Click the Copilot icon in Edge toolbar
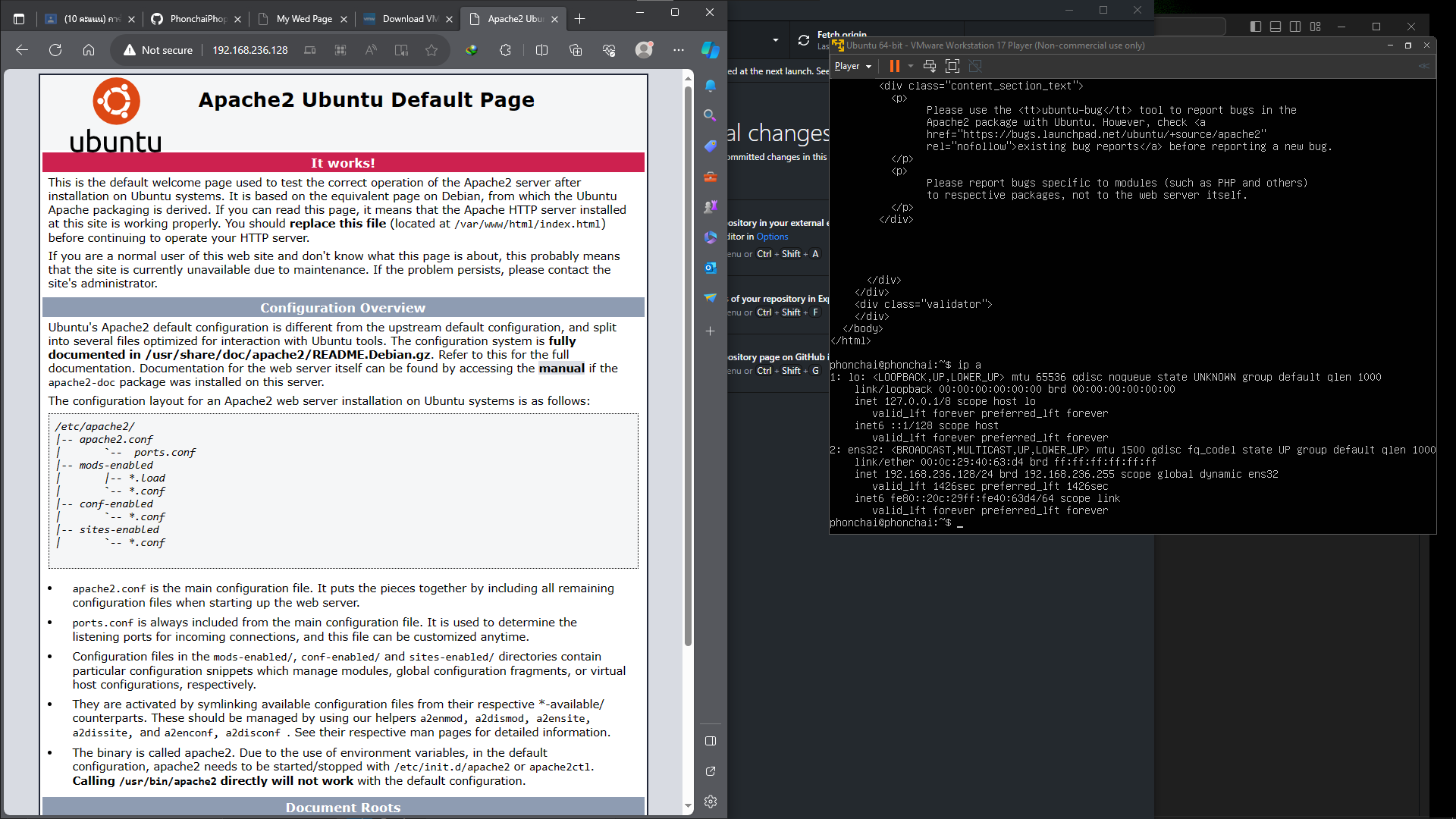The height and width of the screenshot is (819, 1456). (x=710, y=50)
